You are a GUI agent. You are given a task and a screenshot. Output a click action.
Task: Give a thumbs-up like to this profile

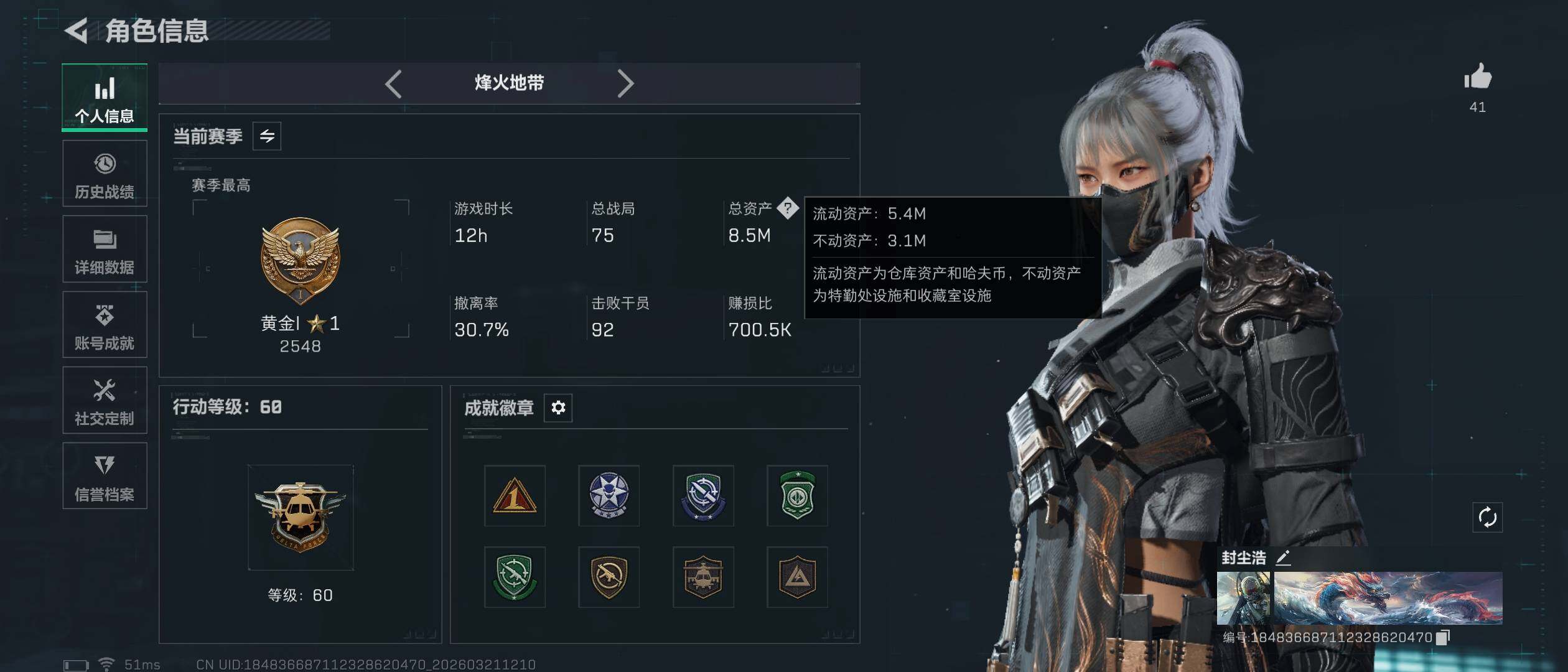[1478, 77]
